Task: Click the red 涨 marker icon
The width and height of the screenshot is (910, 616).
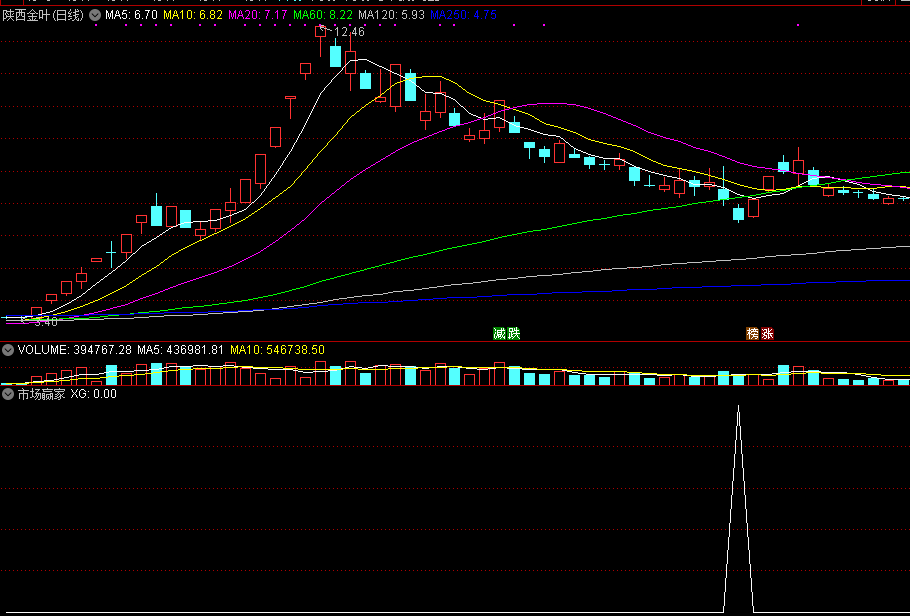Action: click(767, 333)
